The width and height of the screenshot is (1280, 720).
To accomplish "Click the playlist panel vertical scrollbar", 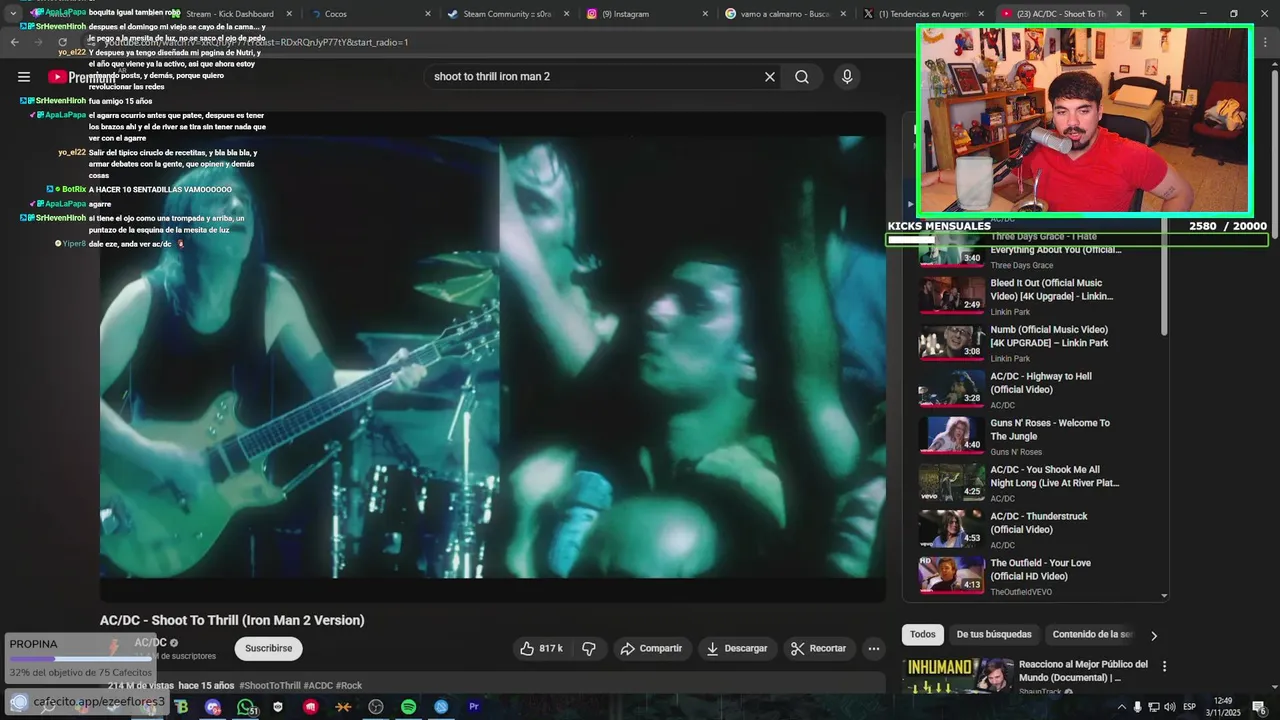I will click(x=1164, y=280).
